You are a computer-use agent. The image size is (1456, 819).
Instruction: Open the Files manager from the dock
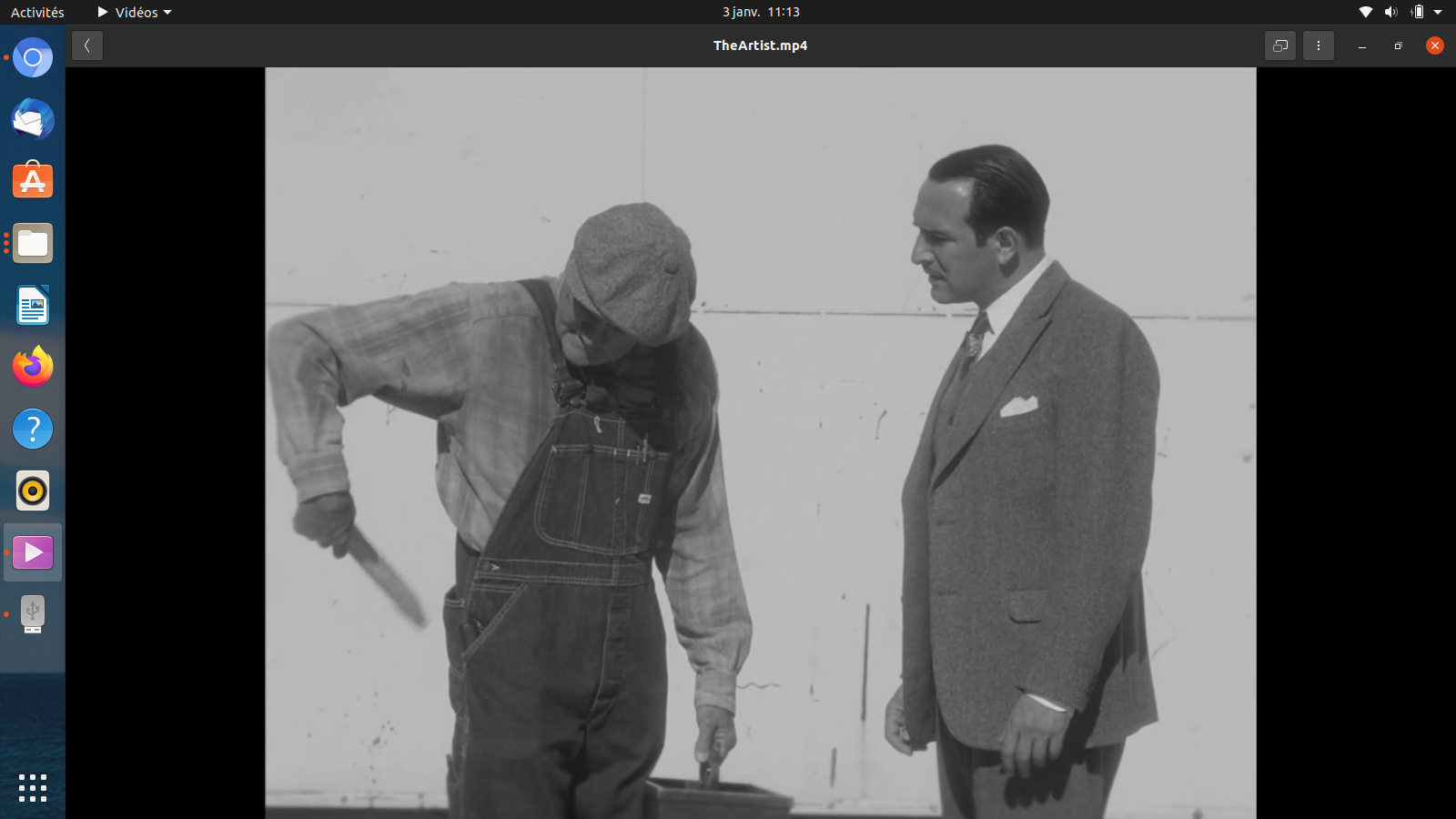[x=33, y=244]
